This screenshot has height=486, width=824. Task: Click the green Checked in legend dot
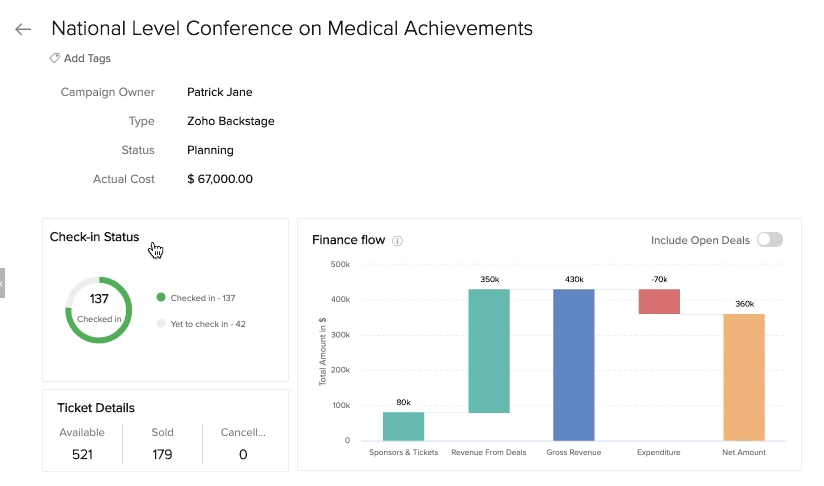point(160,298)
